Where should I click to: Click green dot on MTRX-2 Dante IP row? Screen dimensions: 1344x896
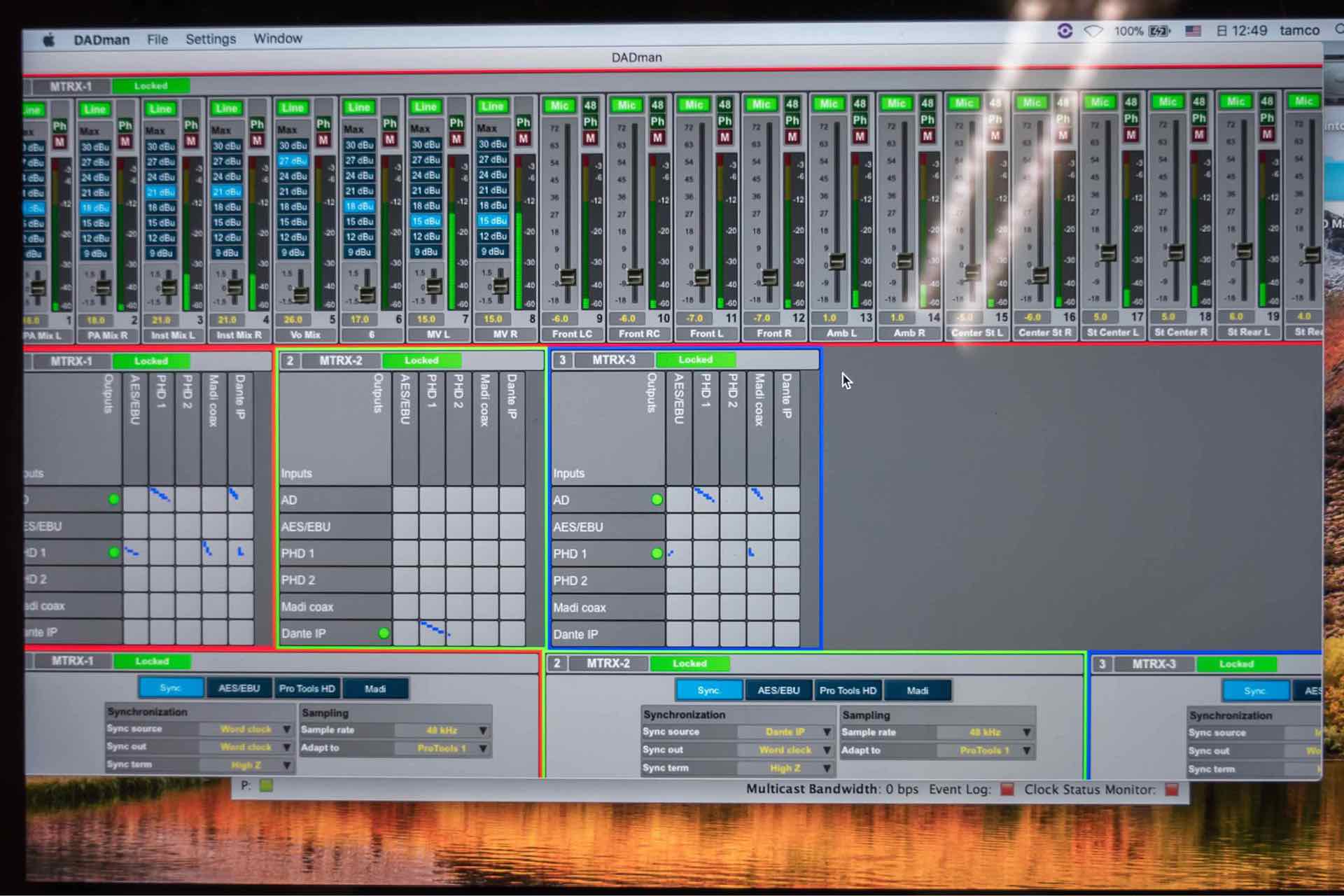[x=384, y=633]
